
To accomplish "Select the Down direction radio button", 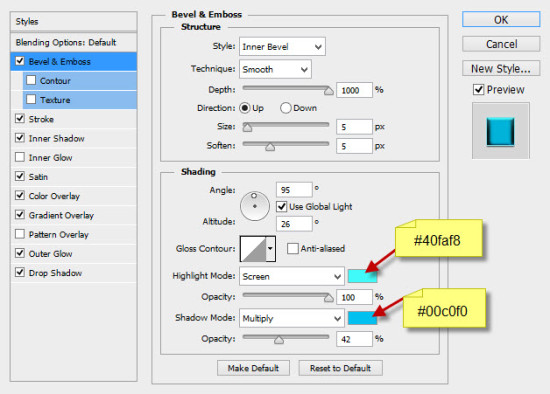I will click(x=286, y=108).
